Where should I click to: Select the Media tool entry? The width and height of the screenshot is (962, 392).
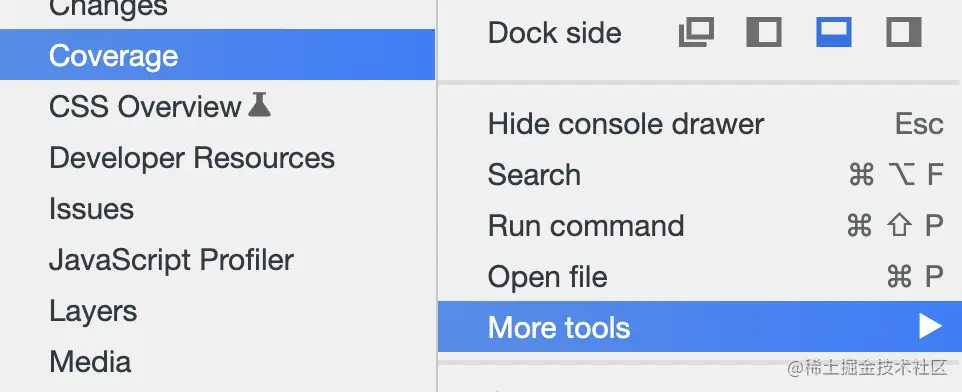(x=90, y=362)
